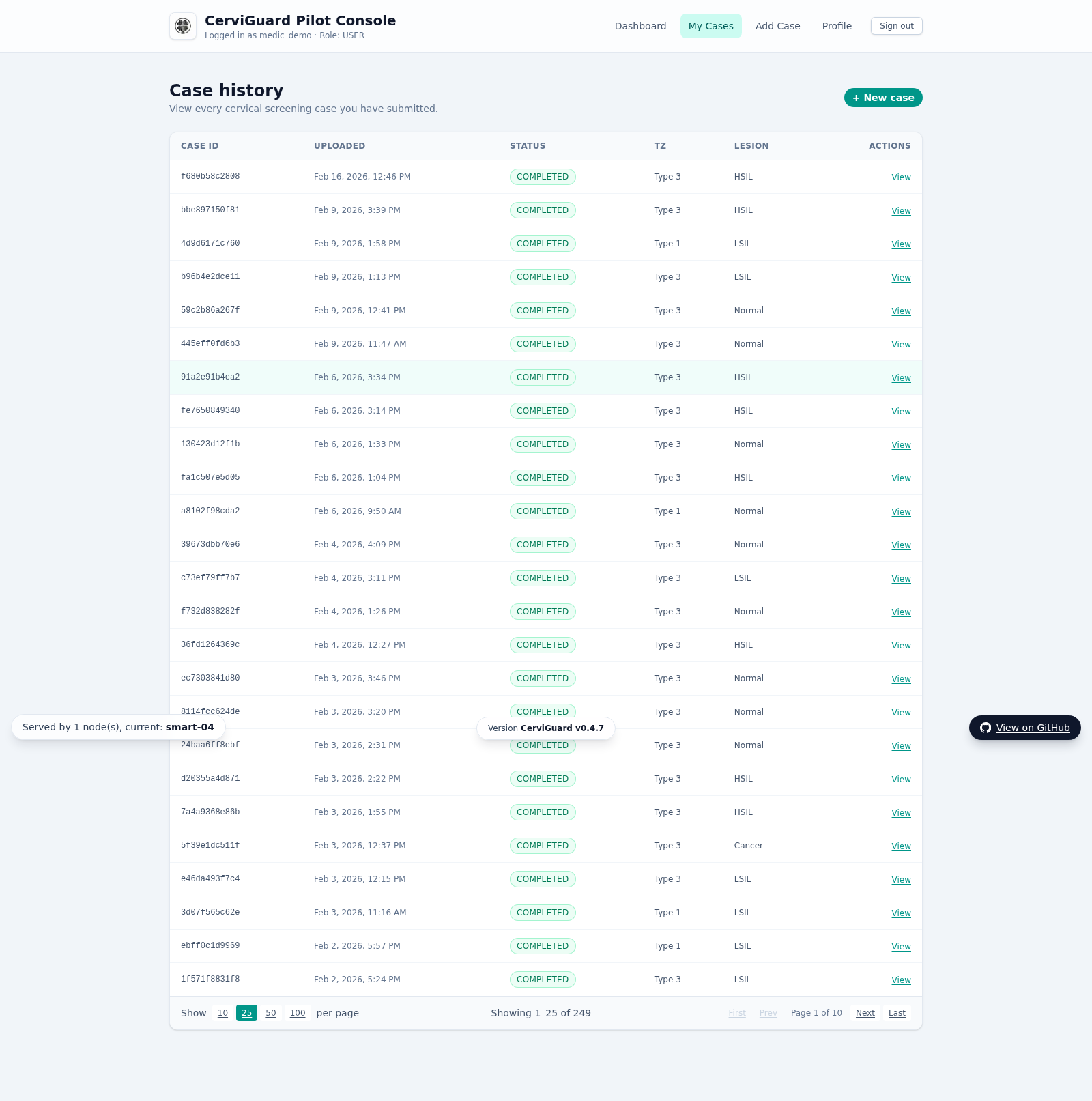Open the Add Case page

(x=777, y=26)
